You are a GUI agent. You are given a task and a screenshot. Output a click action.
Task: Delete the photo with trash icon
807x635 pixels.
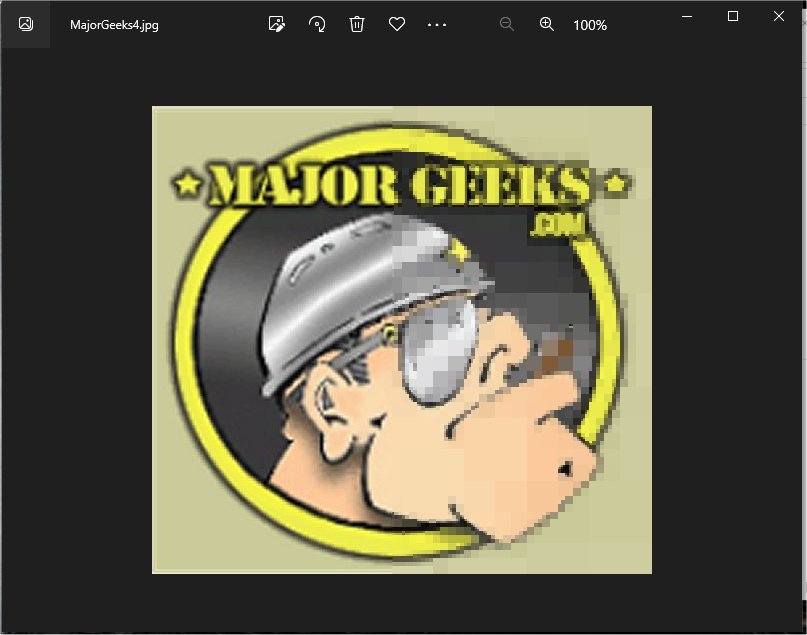point(357,24)
